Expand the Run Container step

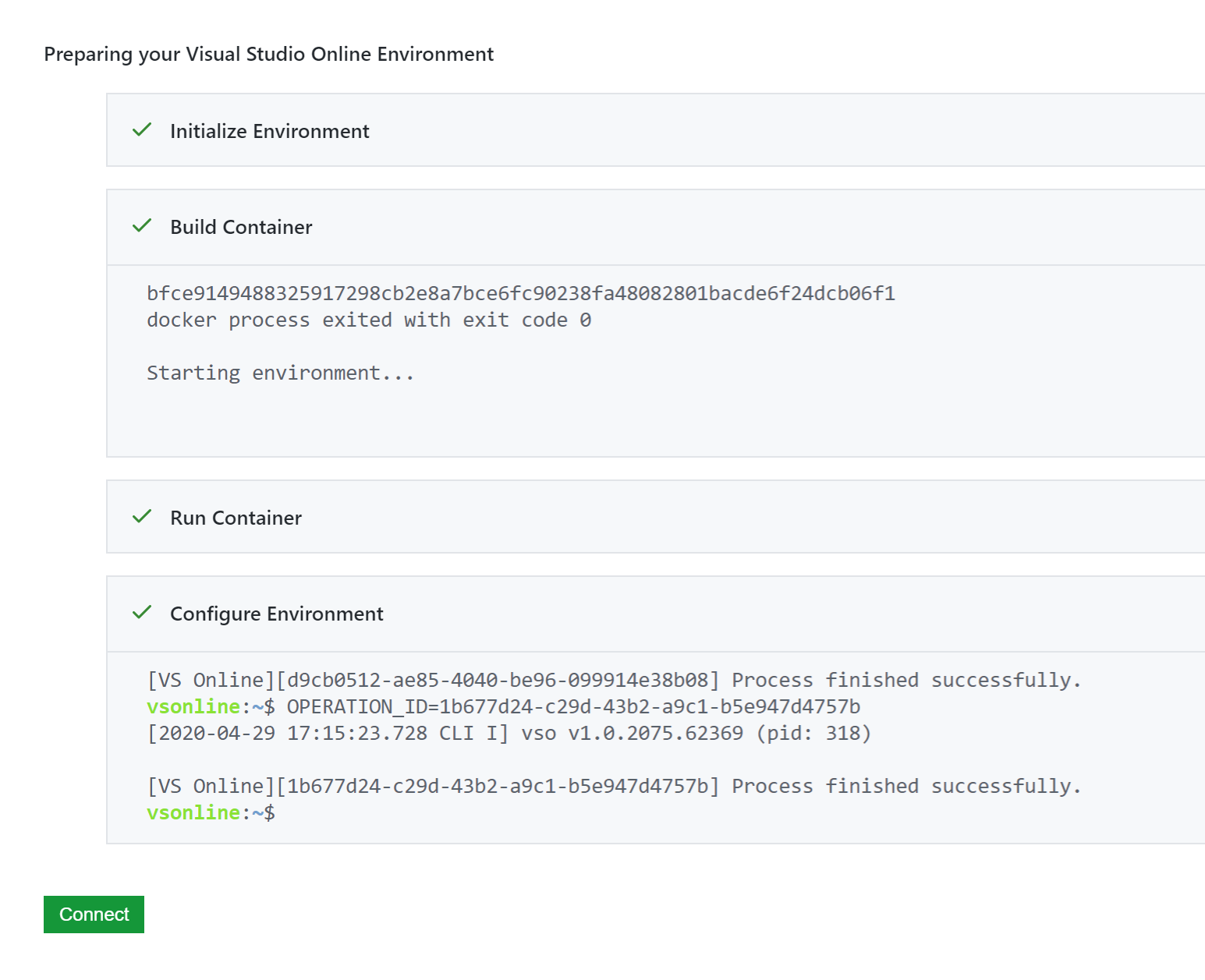pos(236,518)
